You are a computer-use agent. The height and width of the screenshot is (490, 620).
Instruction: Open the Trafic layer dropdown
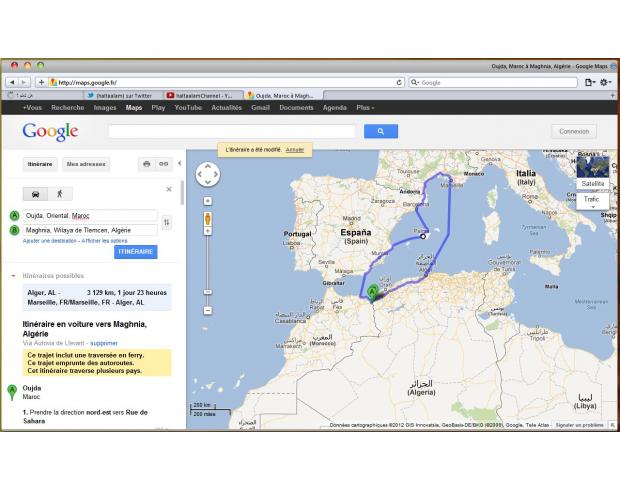click(592, 201)
